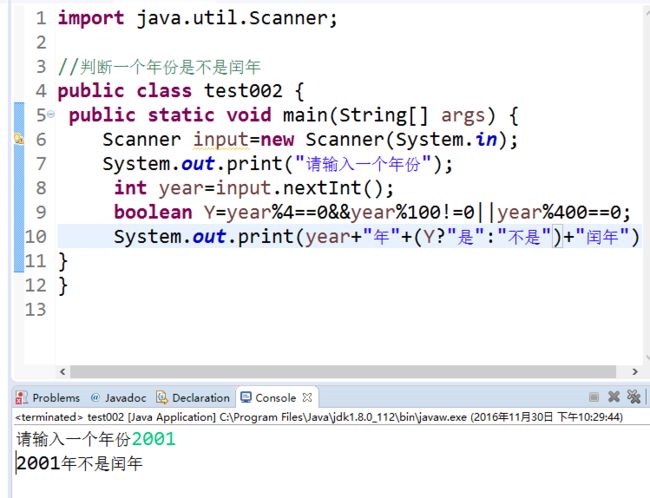Click the void keyword on line 5
Viewport: 650px width, 498px height.
tap(249, 115)
